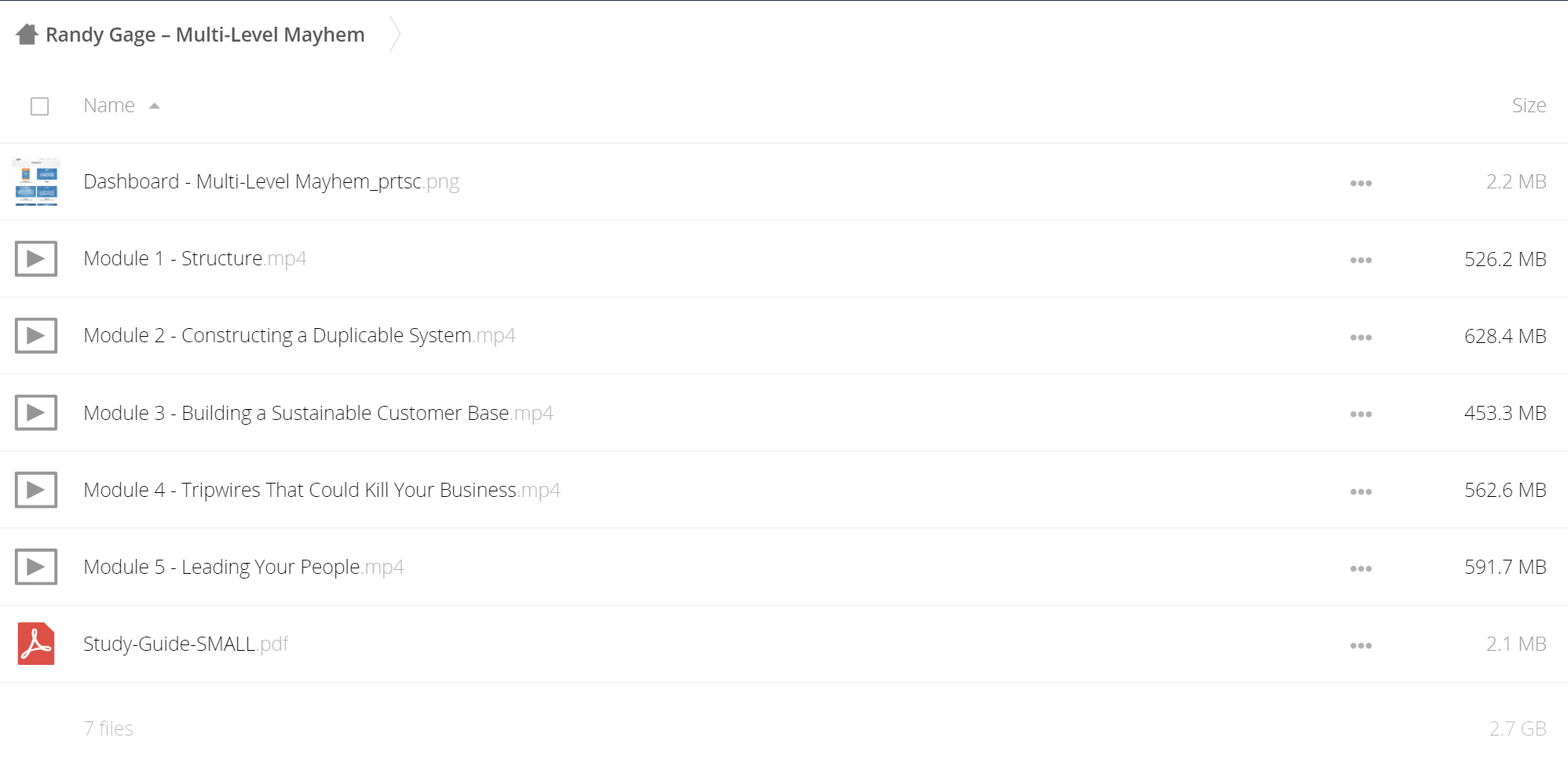
Task: Toggle the select all files checkbox
Action: click(x=39, y=106)
